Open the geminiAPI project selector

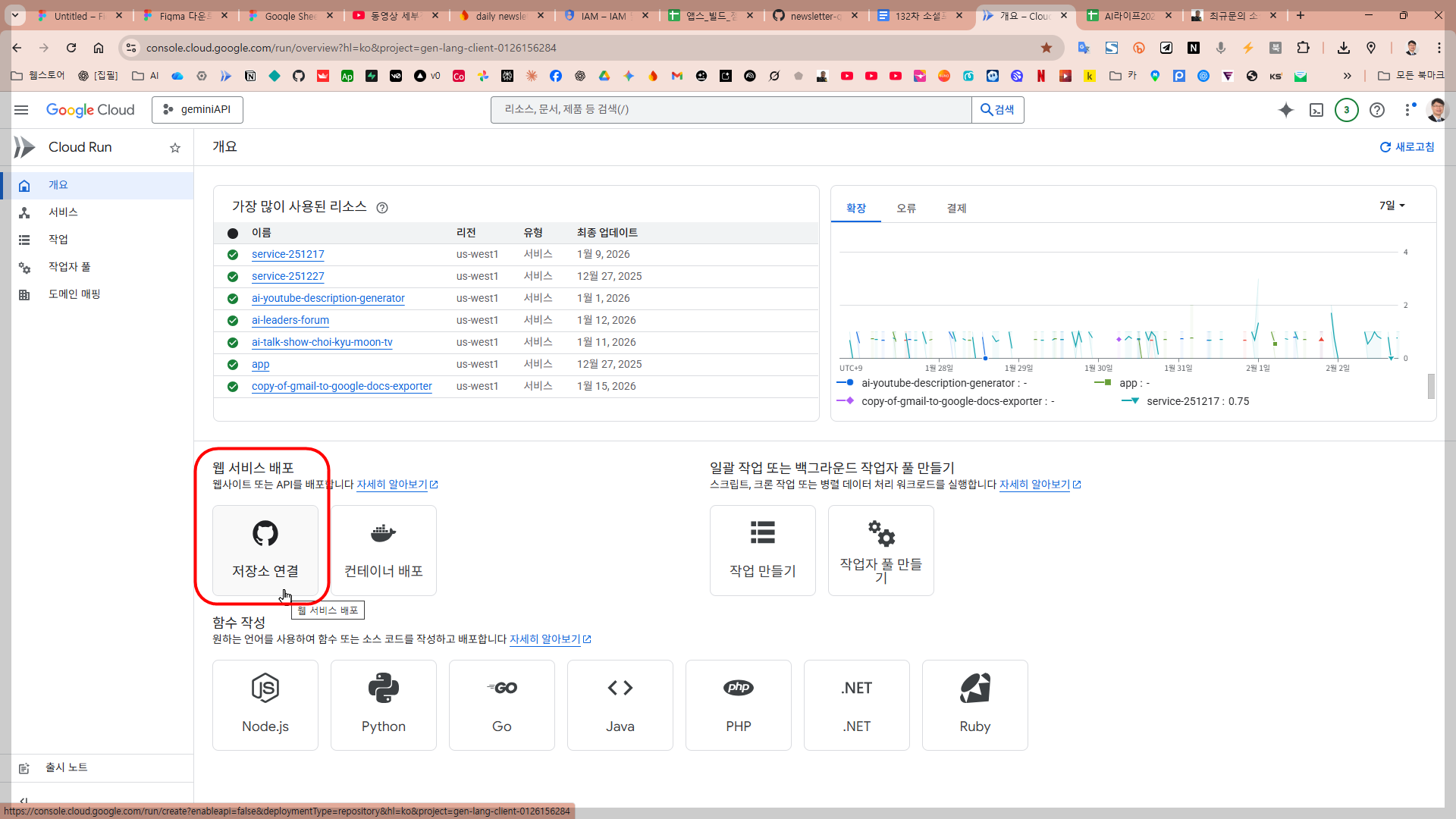click(197, 110)
